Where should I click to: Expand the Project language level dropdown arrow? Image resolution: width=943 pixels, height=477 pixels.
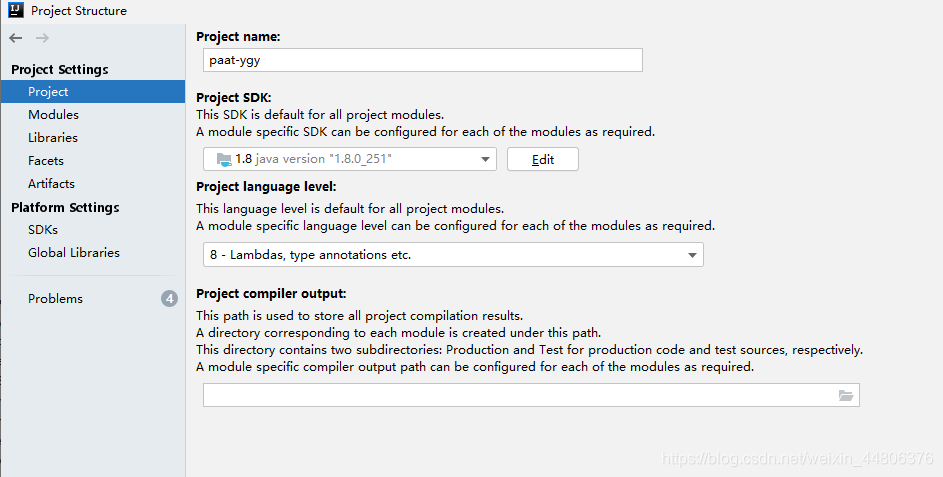[x=692, y=255]
